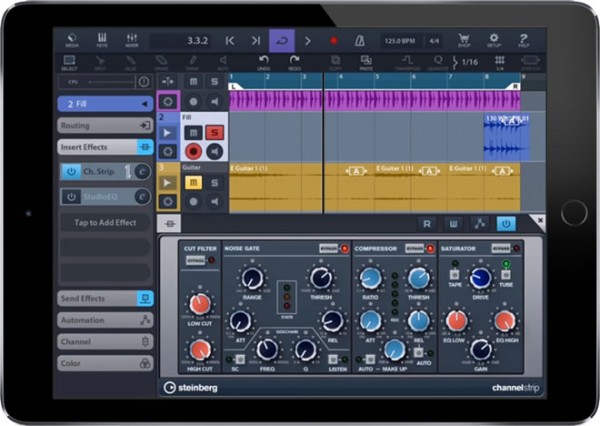Enable Read automation R button
The image size is (600, 426).
point(427,224)
